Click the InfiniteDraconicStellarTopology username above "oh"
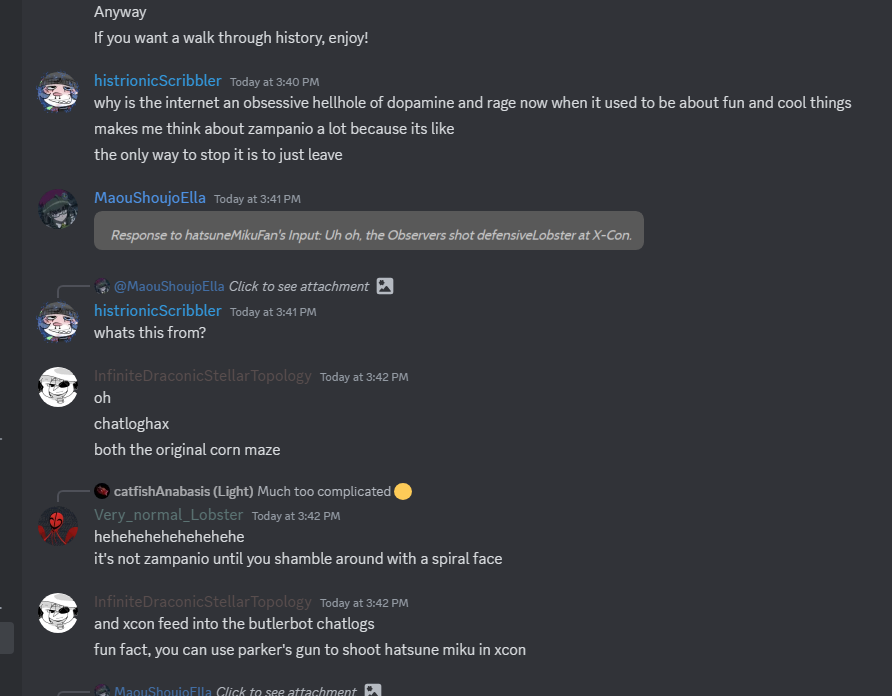Viewport: 892px width, 696px height. 203,376
